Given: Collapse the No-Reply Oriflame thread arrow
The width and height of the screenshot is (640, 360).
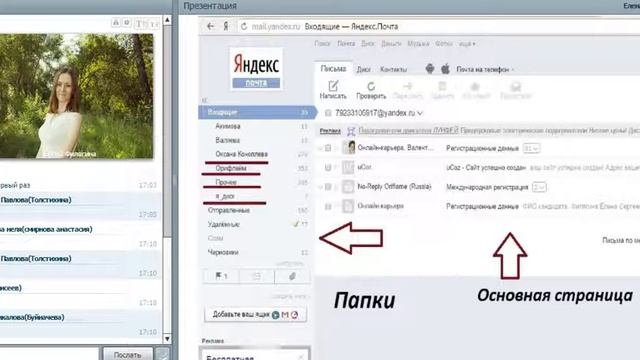Looking at the screenshot, I should (x=320, y=187).
